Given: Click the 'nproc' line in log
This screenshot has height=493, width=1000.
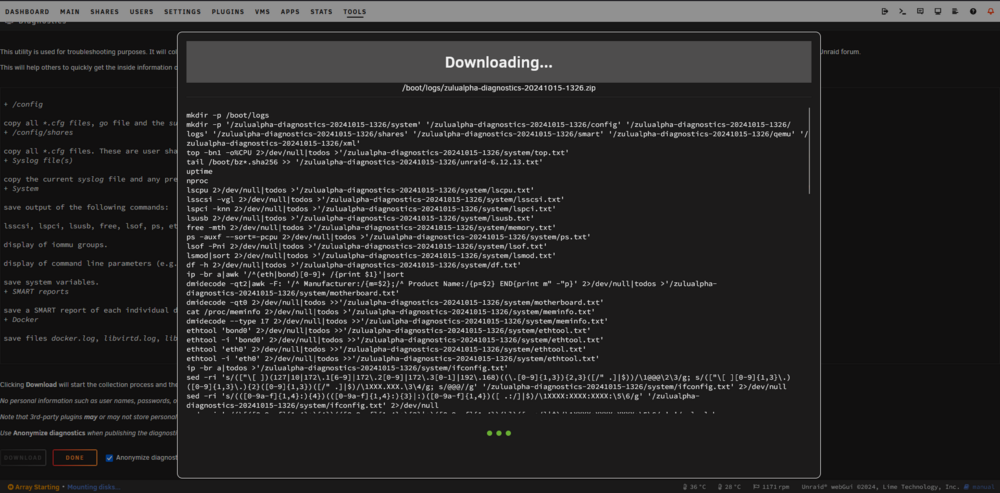Looking at the screenshot, I should click(x=195, y=181).
